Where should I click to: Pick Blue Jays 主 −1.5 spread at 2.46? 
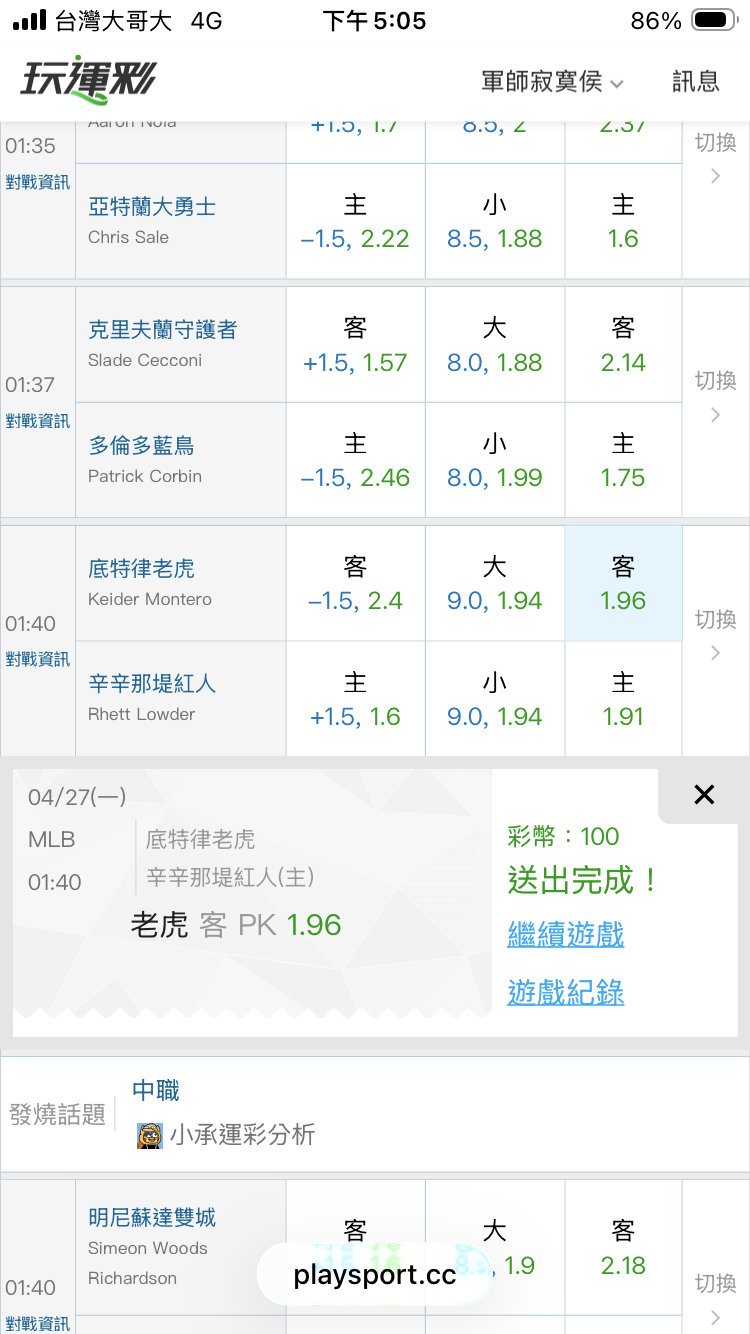pyautogui.click(x=355, y=461)
